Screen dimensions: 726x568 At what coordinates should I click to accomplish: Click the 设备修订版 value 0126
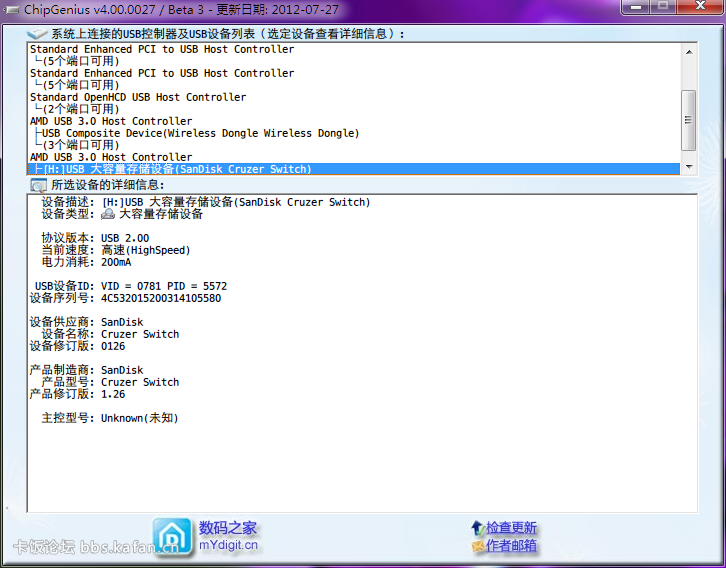click(x=113, y=346)
